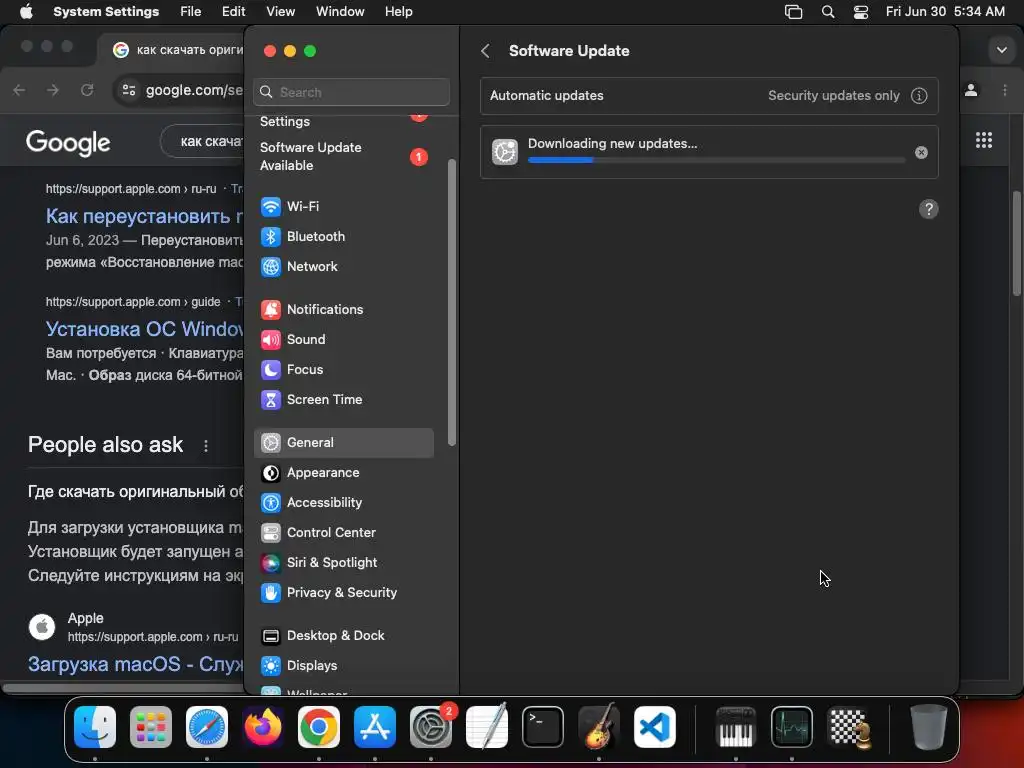Image resolution: width=1024 pixels, height=768 pixels.
Task: Open the Edit menu
Action: tap(233, 12)
